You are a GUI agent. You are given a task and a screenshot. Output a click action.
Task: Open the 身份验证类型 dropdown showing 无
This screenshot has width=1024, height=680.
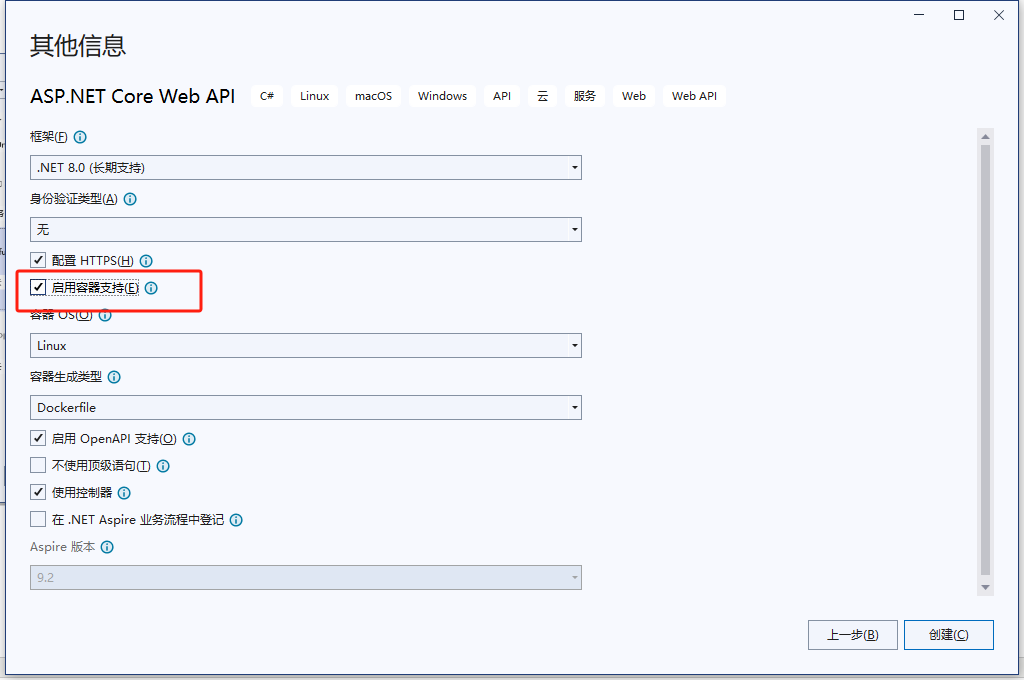pos(306,230)
